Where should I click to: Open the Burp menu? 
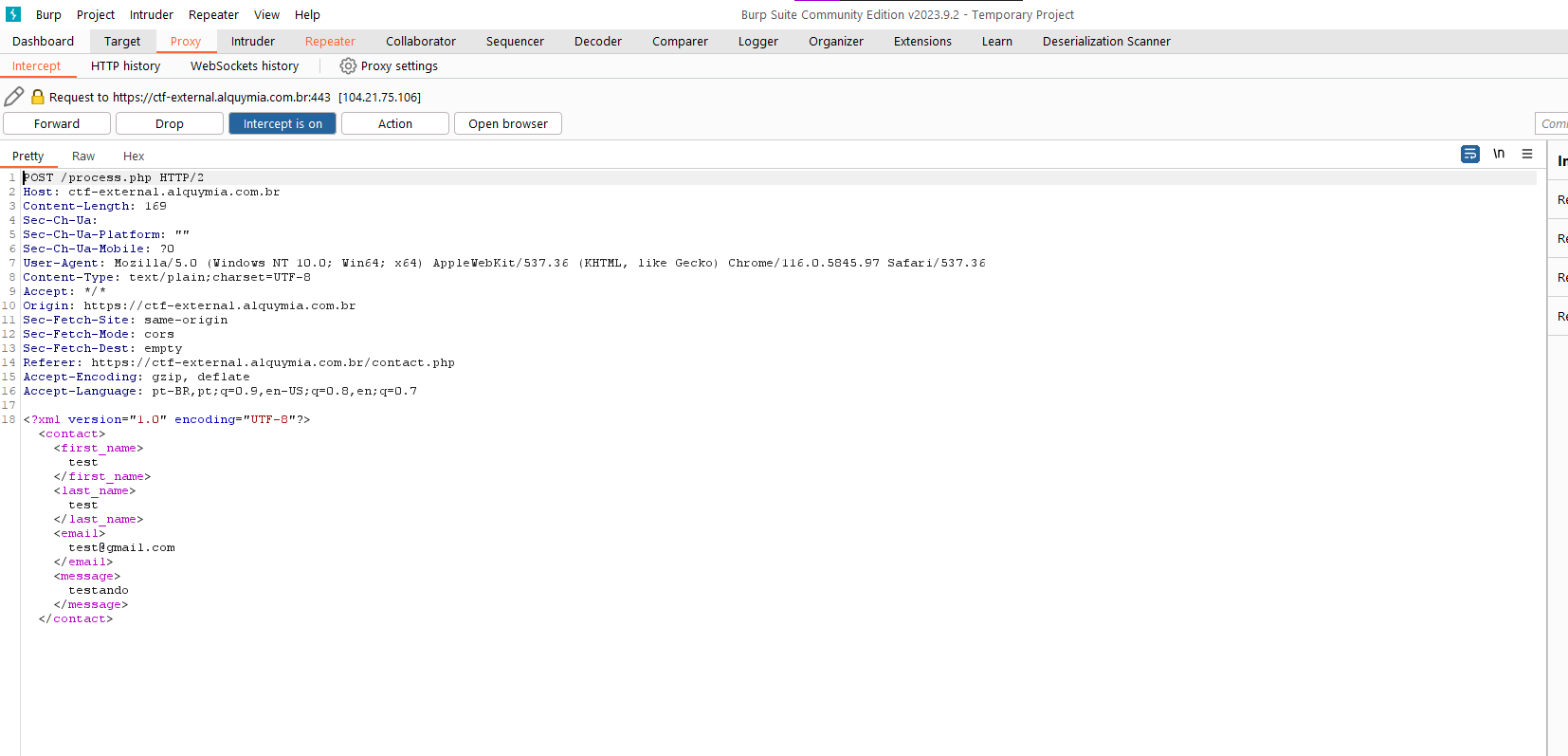[48, 14]
